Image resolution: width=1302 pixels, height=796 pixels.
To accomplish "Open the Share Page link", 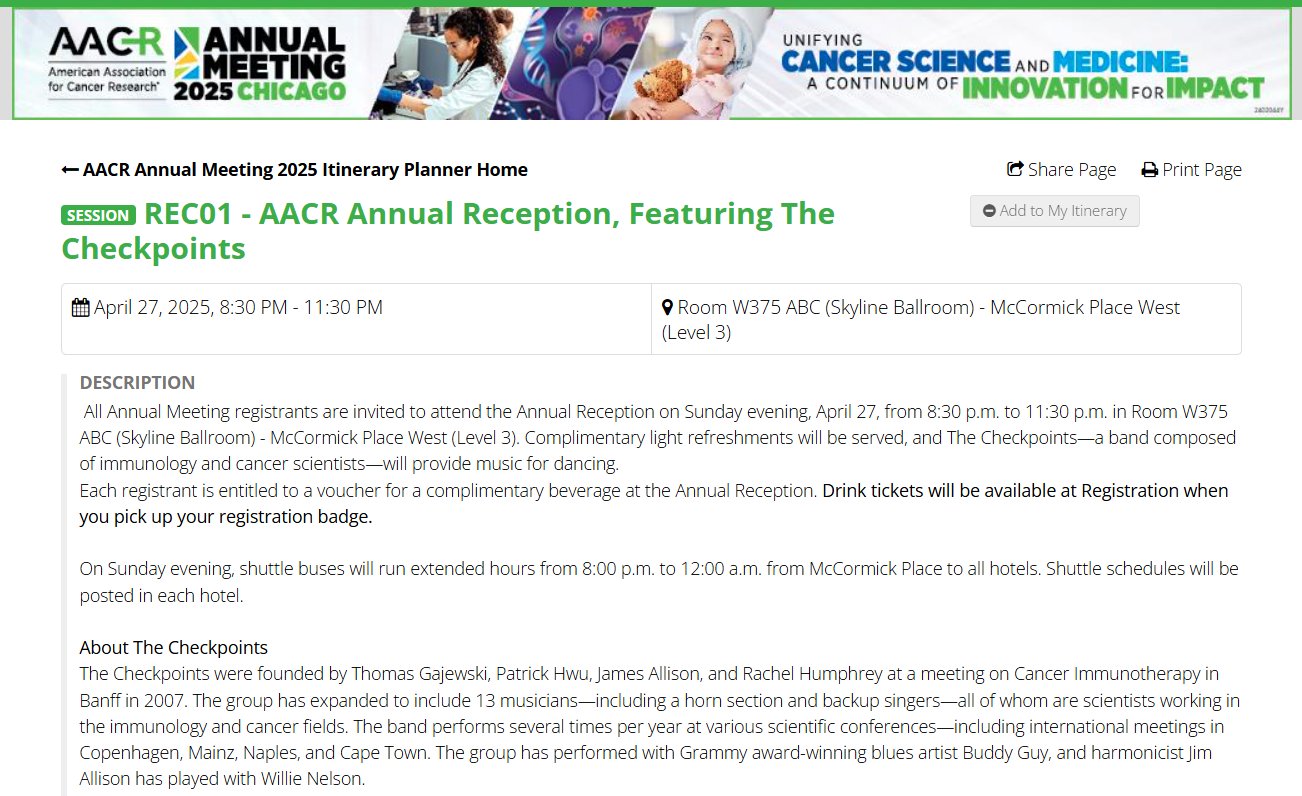I will coord(1061,170).
